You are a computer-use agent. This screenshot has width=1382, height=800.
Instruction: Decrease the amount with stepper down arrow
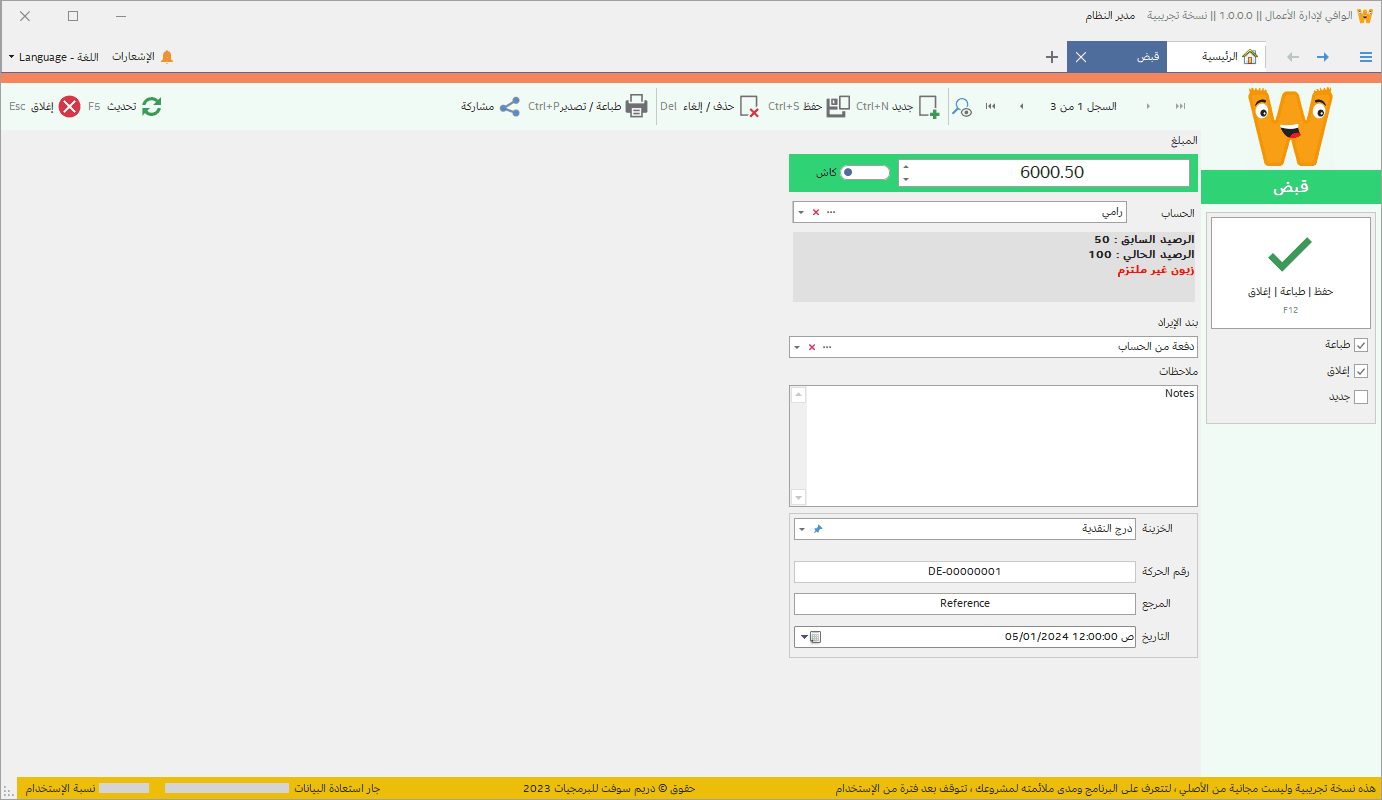point(906,179)
